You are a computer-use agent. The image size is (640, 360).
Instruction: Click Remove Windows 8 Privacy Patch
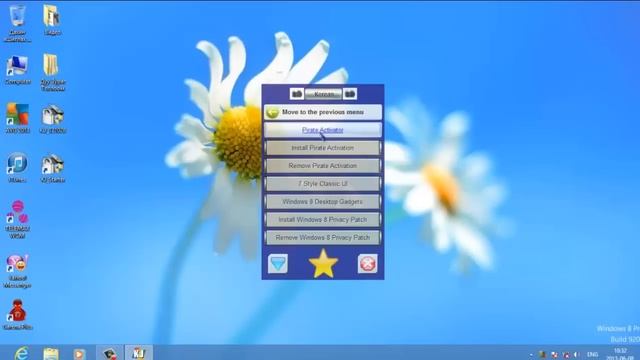[x=323, y=238]
